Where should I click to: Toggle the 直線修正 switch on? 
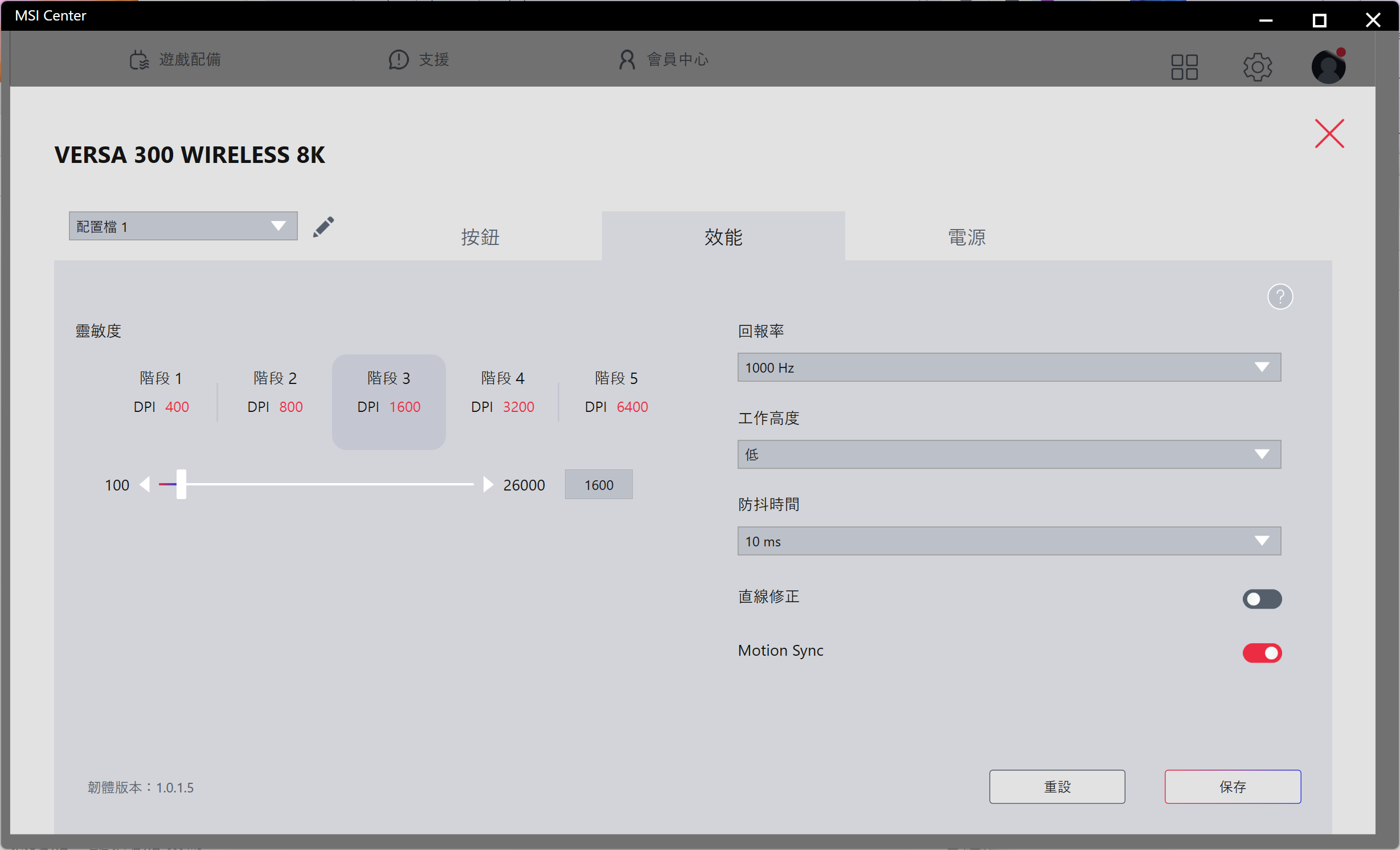click(x=1262, y=599)
